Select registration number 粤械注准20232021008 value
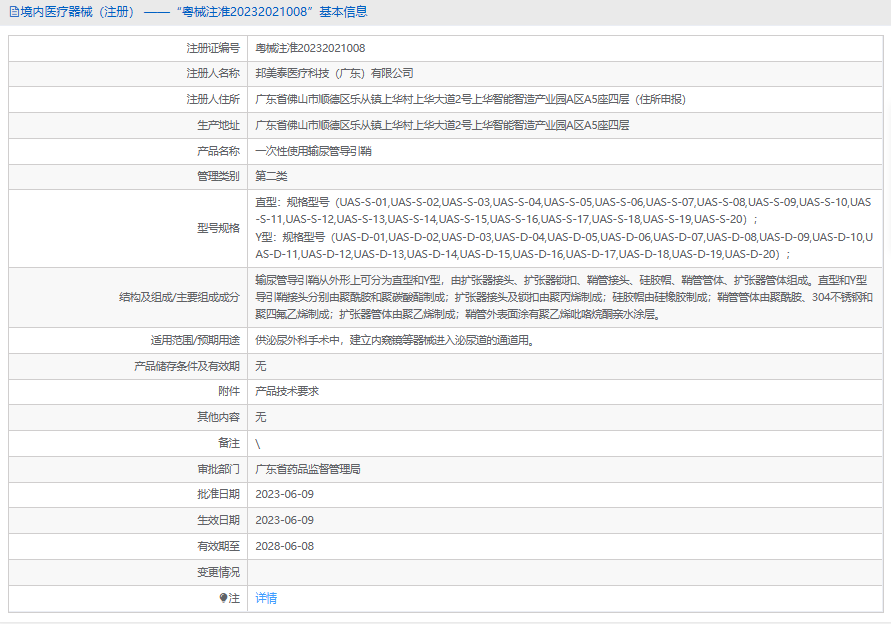 coord(310,48)
